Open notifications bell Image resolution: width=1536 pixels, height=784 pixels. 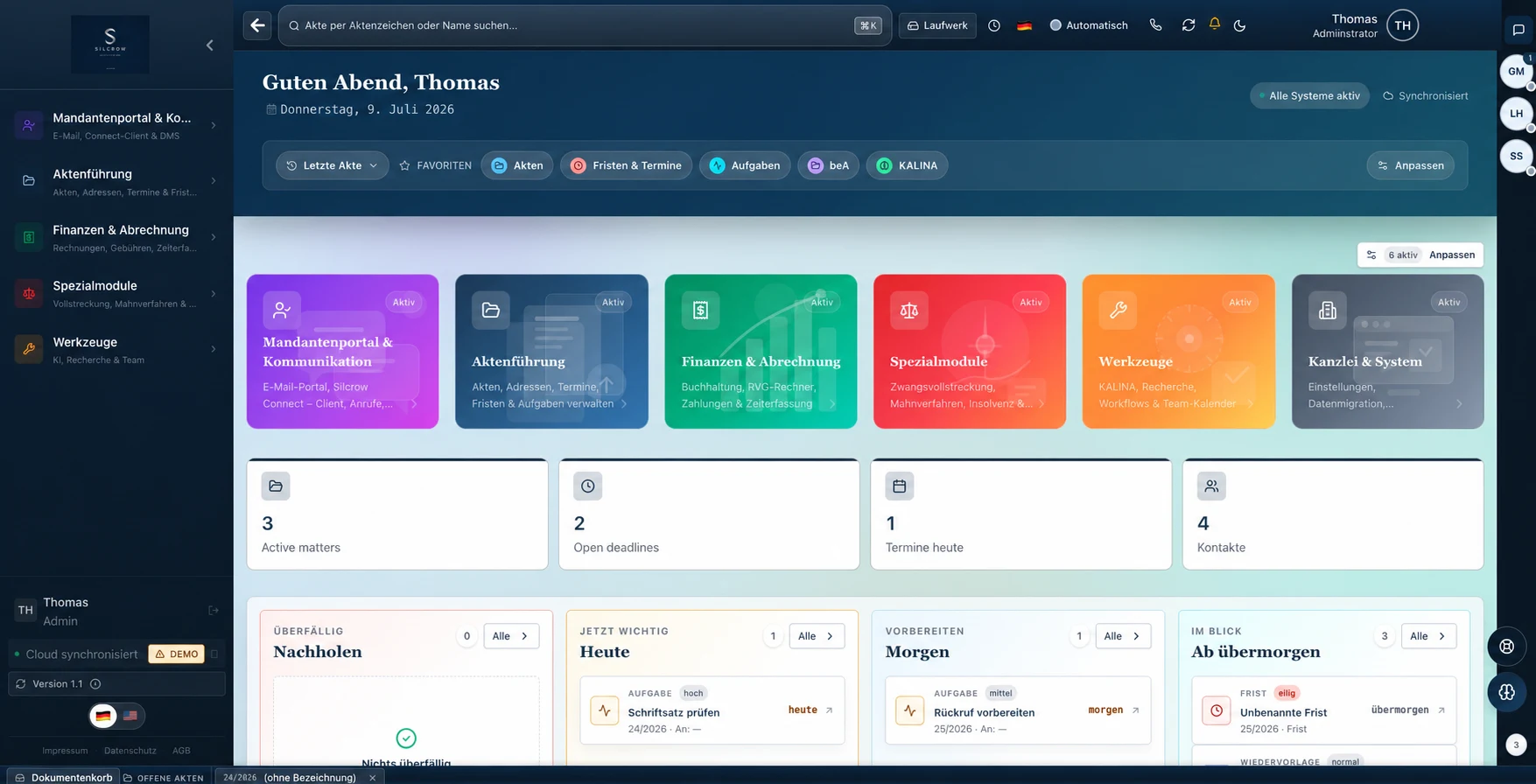[x=1215, y=24]
